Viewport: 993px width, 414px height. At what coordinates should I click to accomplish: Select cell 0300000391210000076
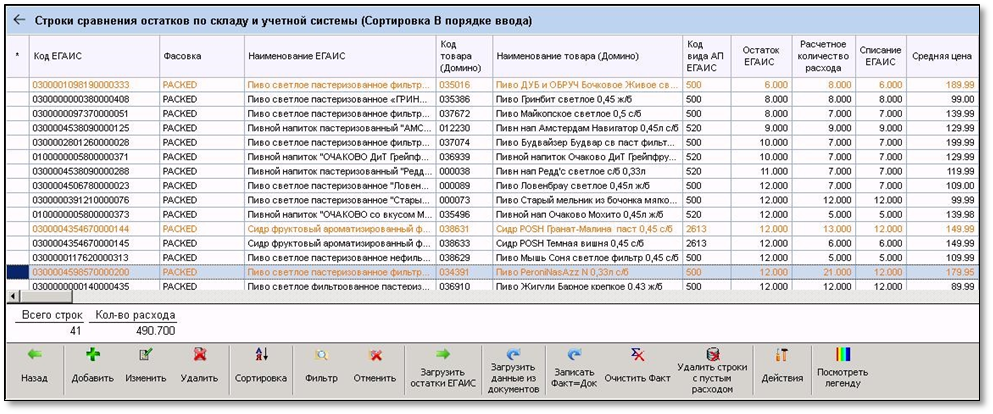94,199
